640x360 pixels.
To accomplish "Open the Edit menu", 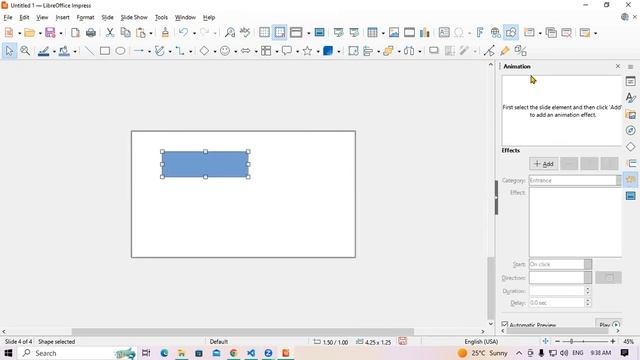I will click(24, 18).
